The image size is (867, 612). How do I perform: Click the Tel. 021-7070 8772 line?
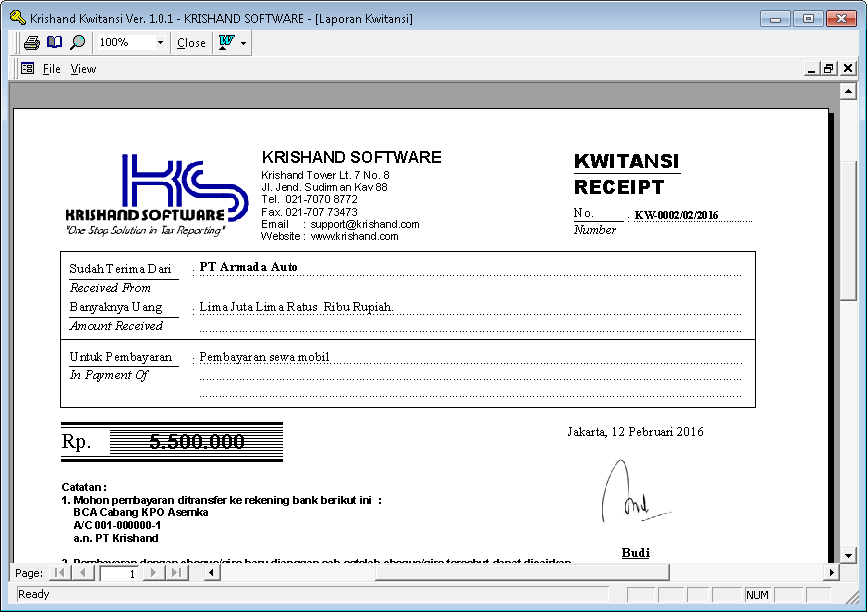[x=310, y=199]
